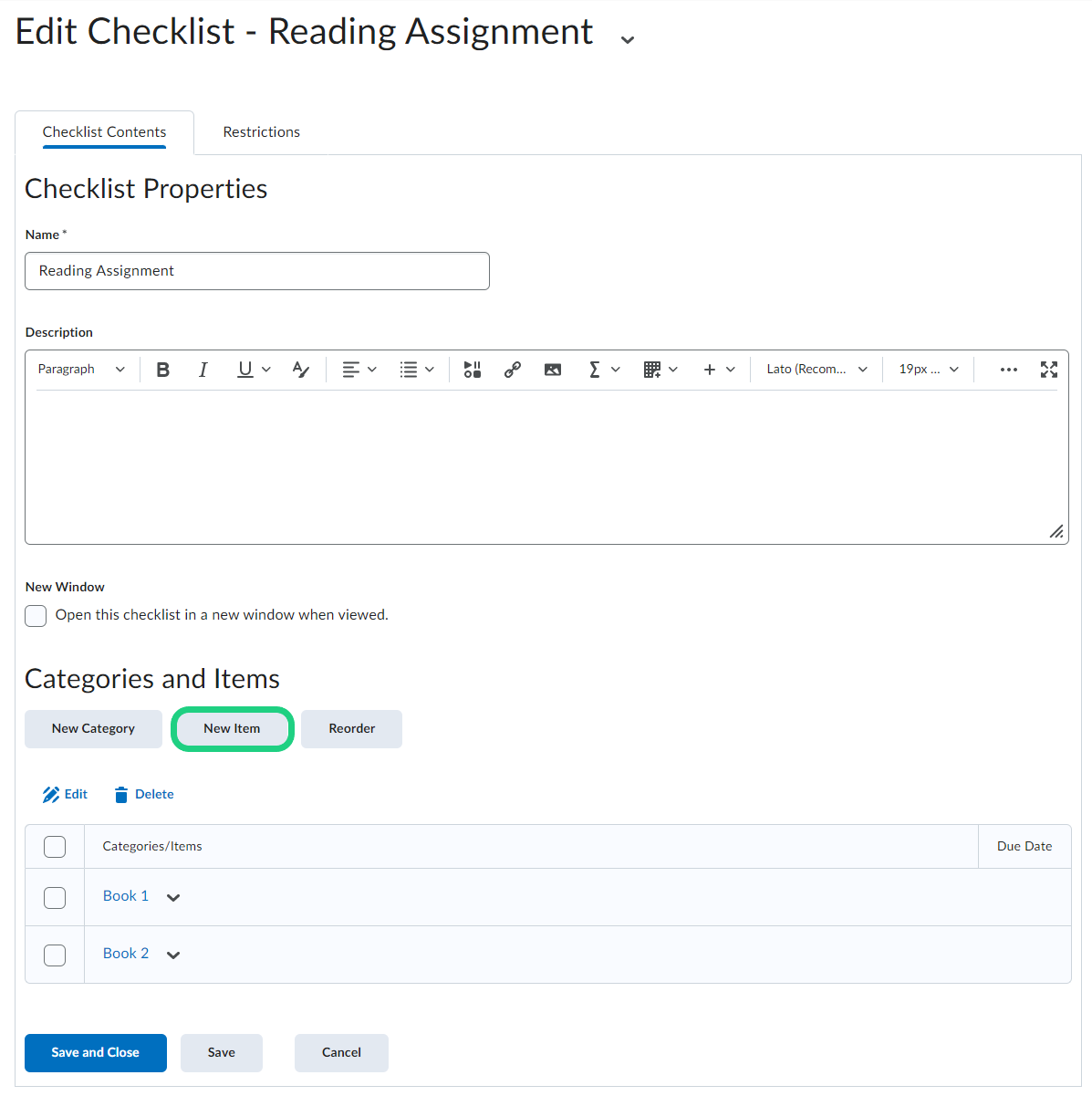Open the Lato font family dropdown
This screenshot has height=1096, width=1092.
816,370
